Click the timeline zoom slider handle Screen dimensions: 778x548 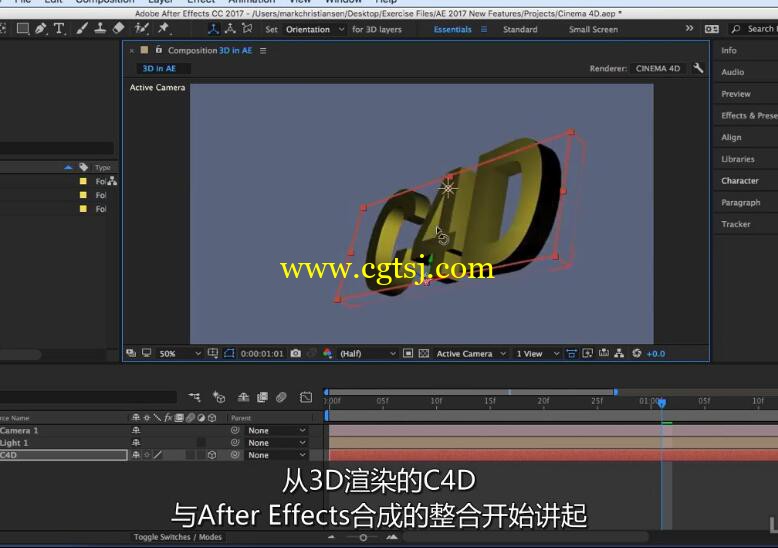(x=363, y=538)
